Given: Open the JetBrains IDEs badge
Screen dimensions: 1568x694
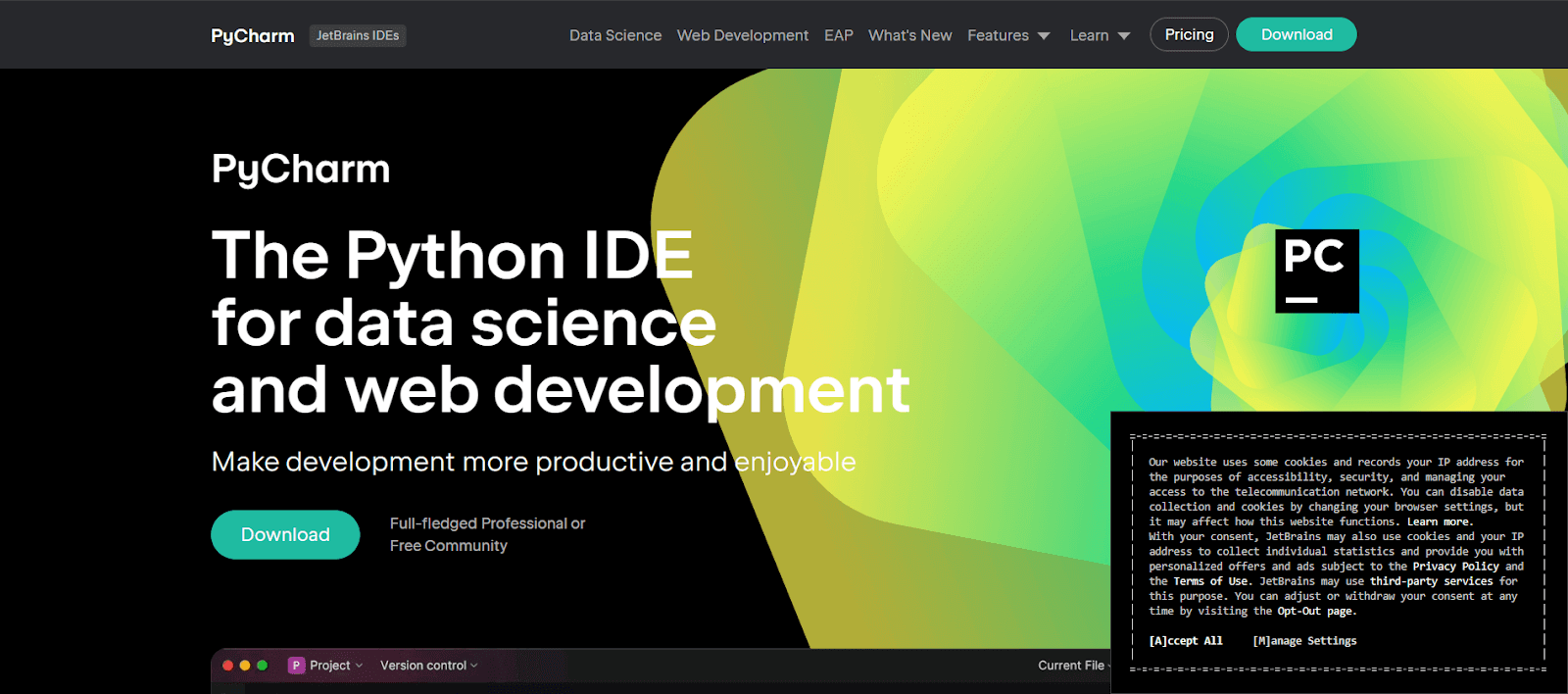Looking at the screenshot, I should tap(358, 35).
